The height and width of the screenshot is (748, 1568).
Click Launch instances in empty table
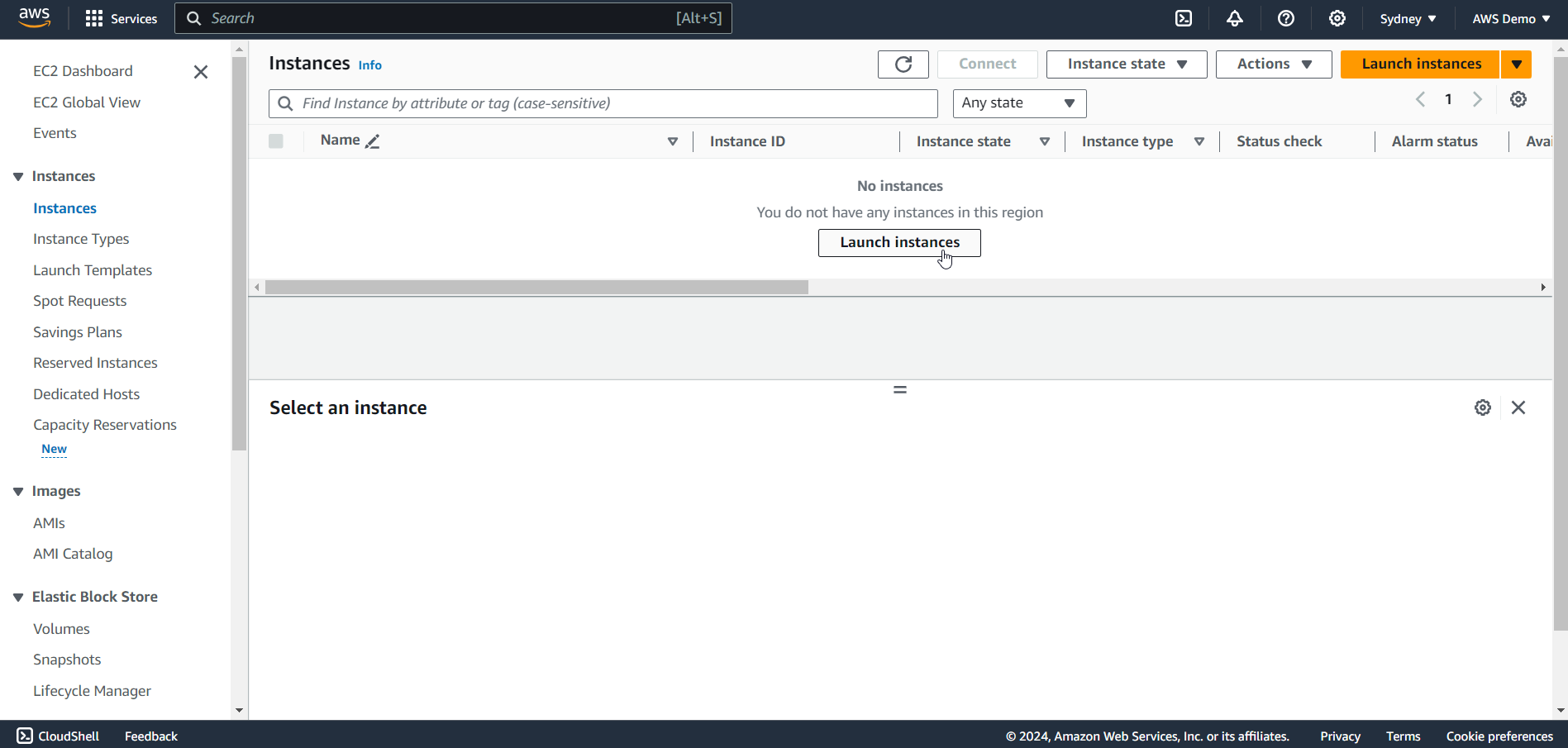[899, 243]
